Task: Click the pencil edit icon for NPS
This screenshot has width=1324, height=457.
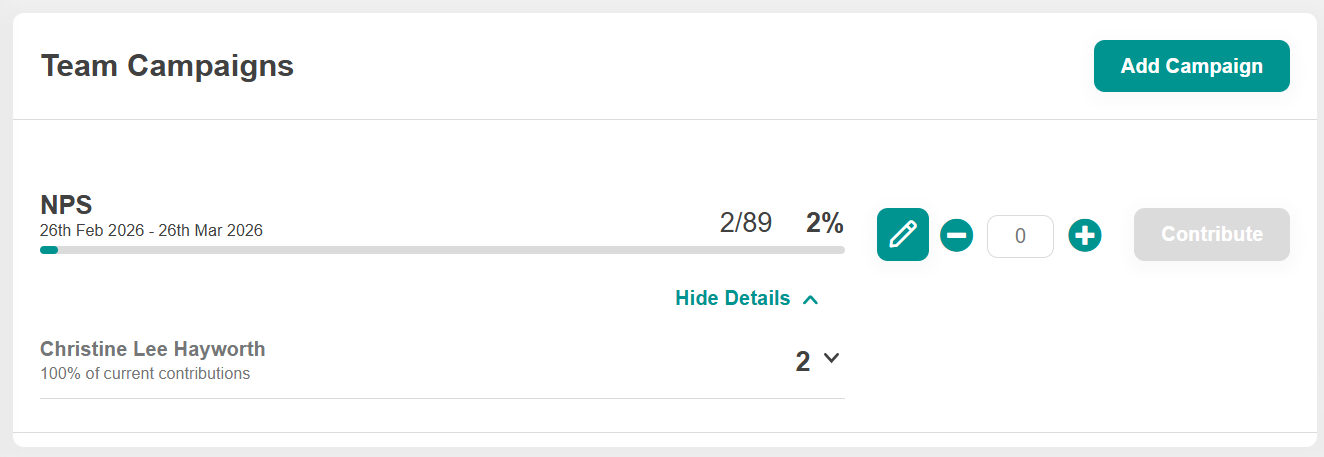Action: (902, 234)
